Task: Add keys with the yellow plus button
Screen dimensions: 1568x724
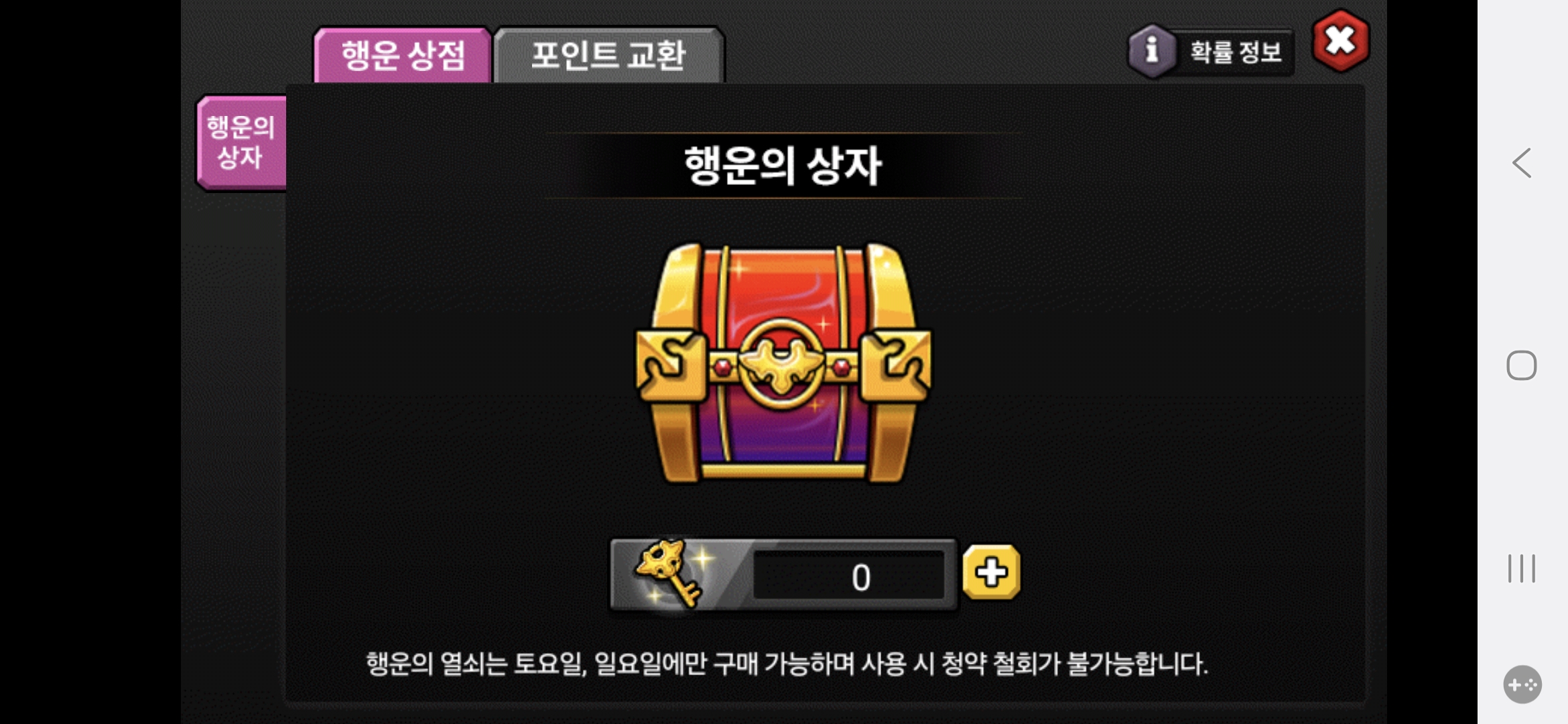Action: point(991,572)
